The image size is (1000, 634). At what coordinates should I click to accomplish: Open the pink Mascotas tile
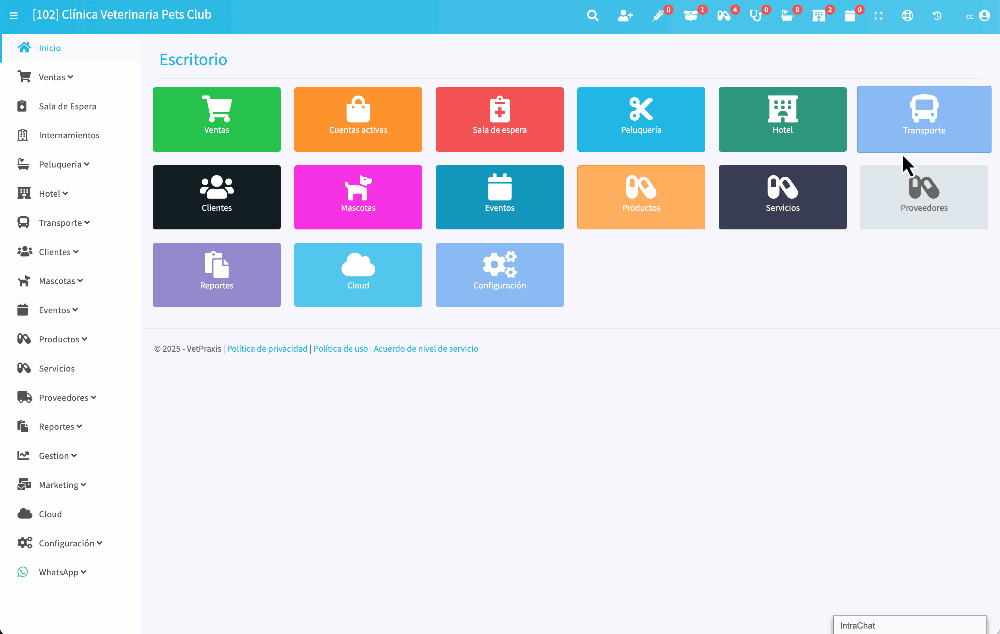click(x=358, y=197)
